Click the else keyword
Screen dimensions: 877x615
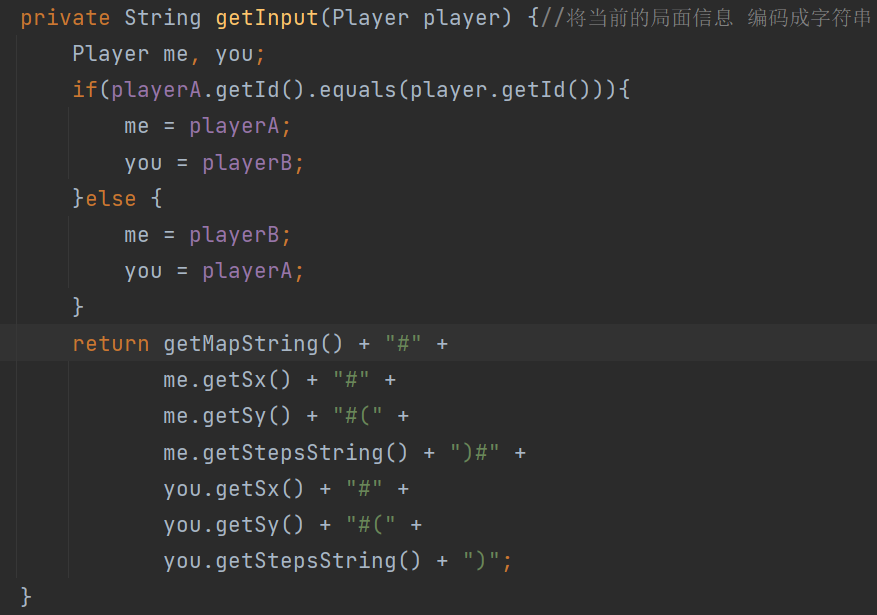coord(111,198)
